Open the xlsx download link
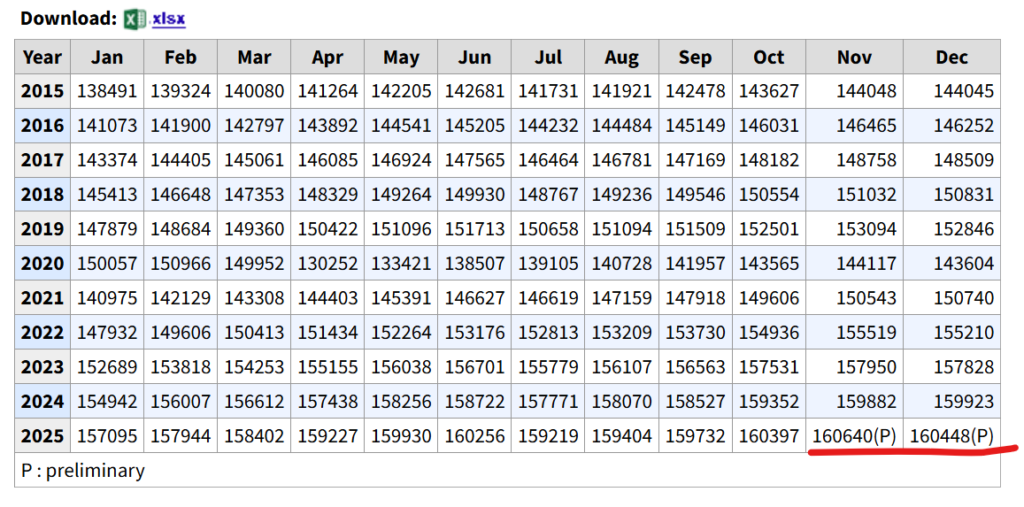The image size is (1024, 507). 168,18
